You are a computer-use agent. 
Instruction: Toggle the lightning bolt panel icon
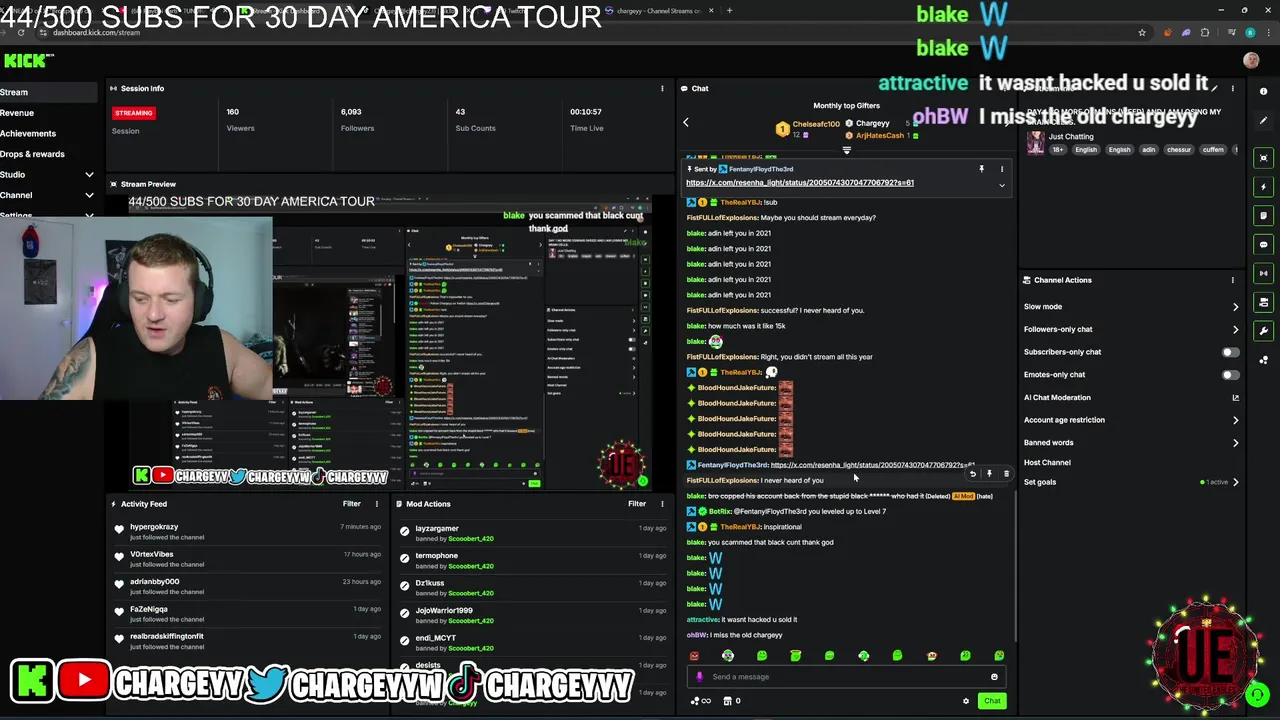pos(1264,187)
